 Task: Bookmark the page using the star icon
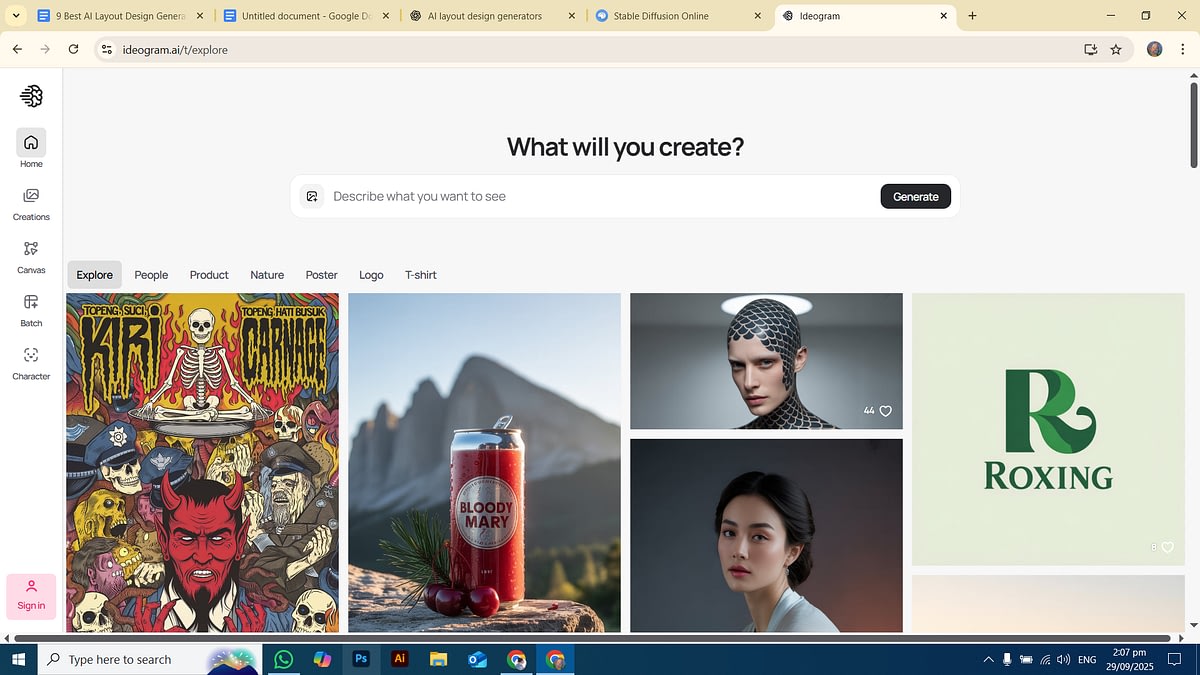click(x=1117, y=49)
